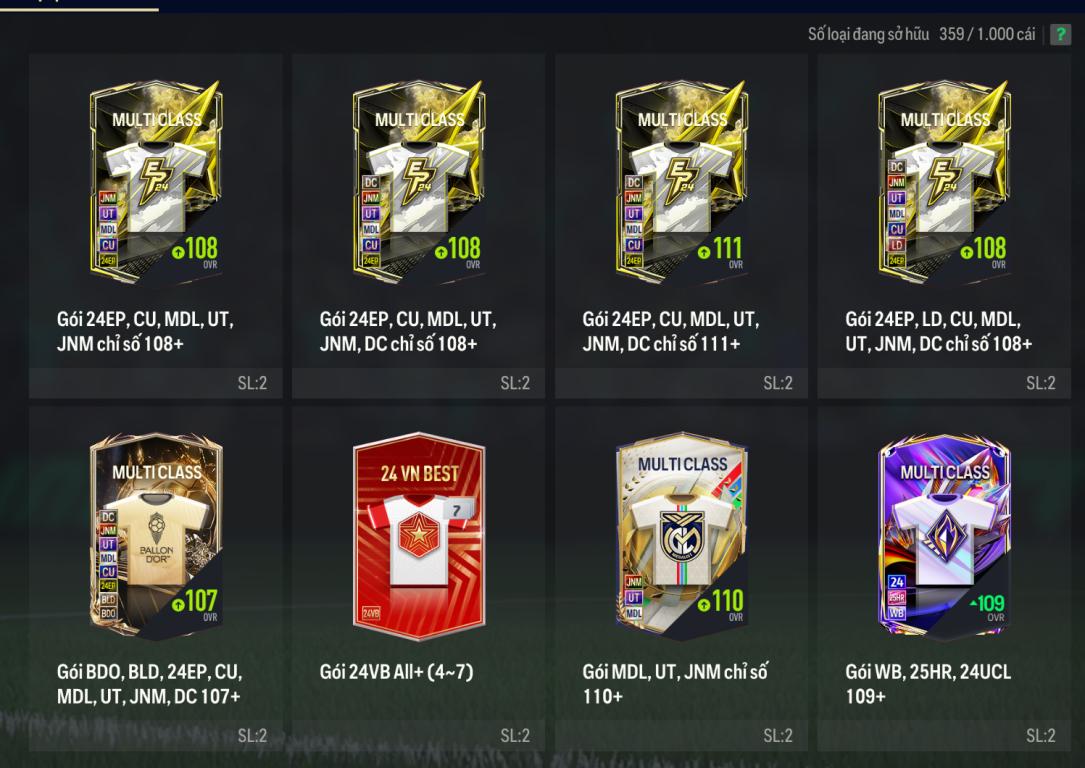1085x768 pixels.
Task: Click SL:2 bar under the 111+ pack
Action: pos(682,383)
